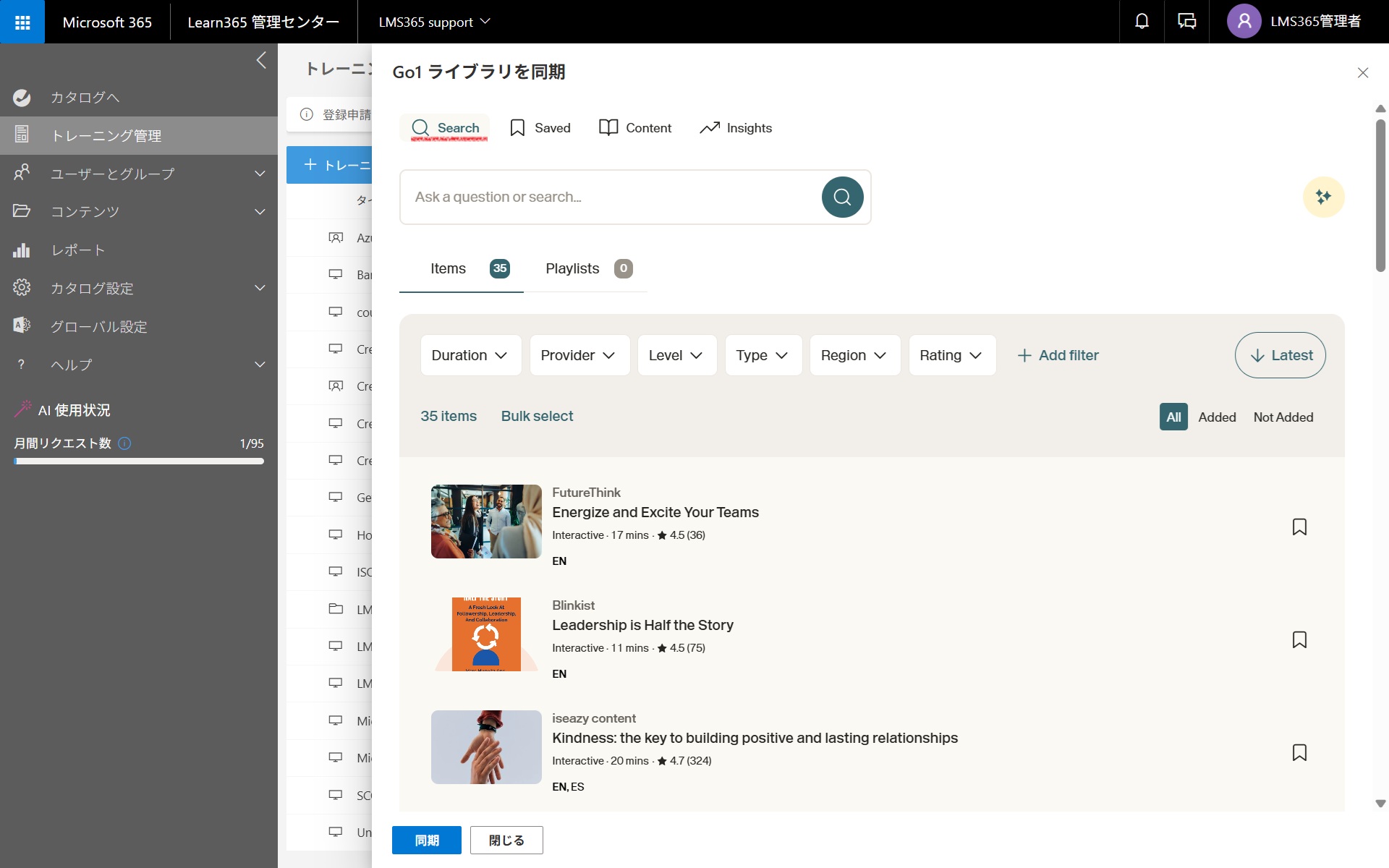
Task: Switch to the Content tab
Action: click(635, 128)
